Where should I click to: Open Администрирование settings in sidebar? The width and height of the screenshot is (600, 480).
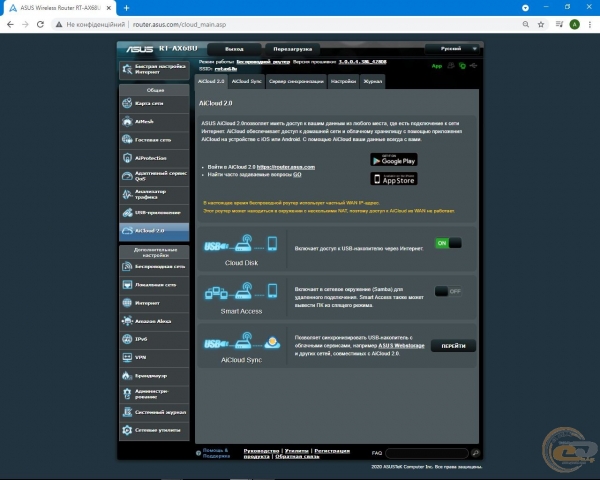(x=154, y=394)
